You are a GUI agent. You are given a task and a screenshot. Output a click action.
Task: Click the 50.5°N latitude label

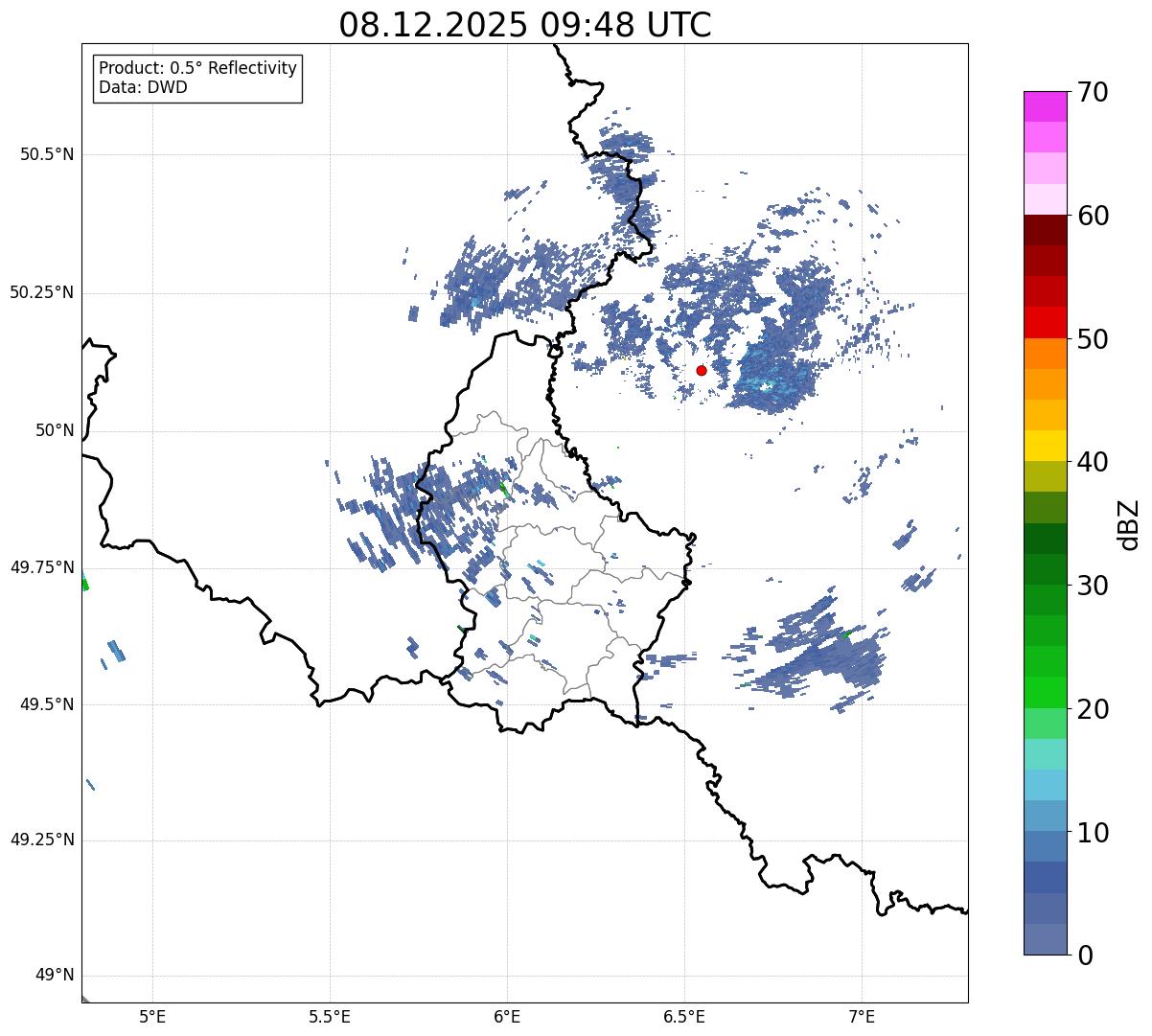[x=47, y=154]
